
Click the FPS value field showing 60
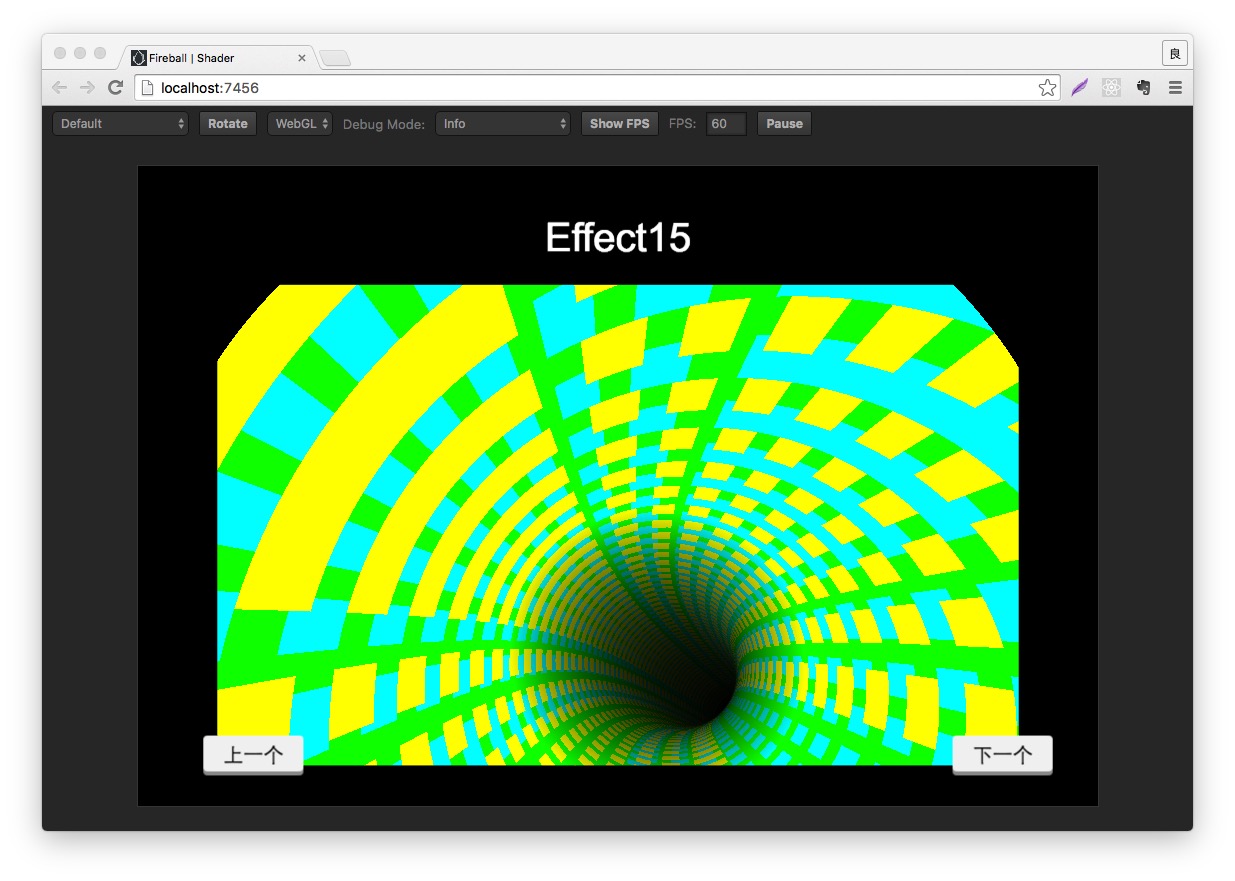click(x=726, y=124)
